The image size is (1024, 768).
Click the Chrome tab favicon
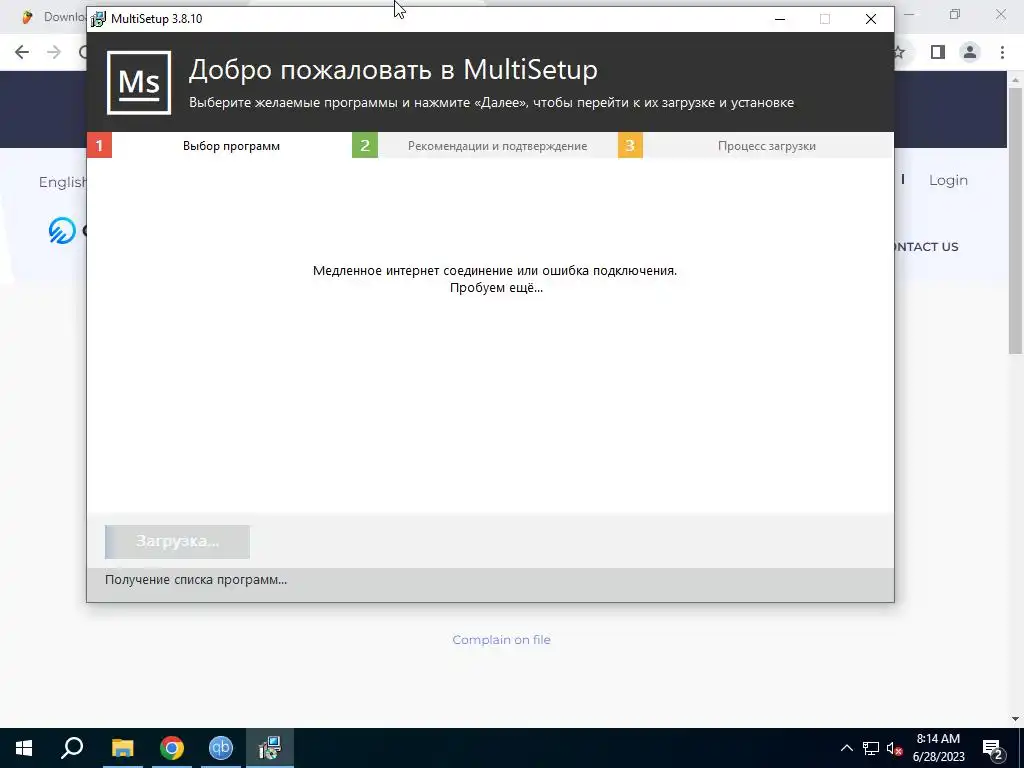coord(27,17)
